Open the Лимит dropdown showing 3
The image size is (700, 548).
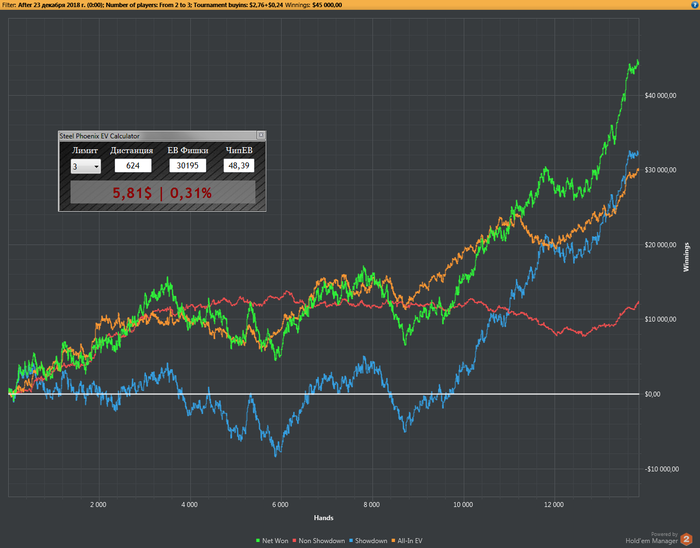click(x=86, y=166)
